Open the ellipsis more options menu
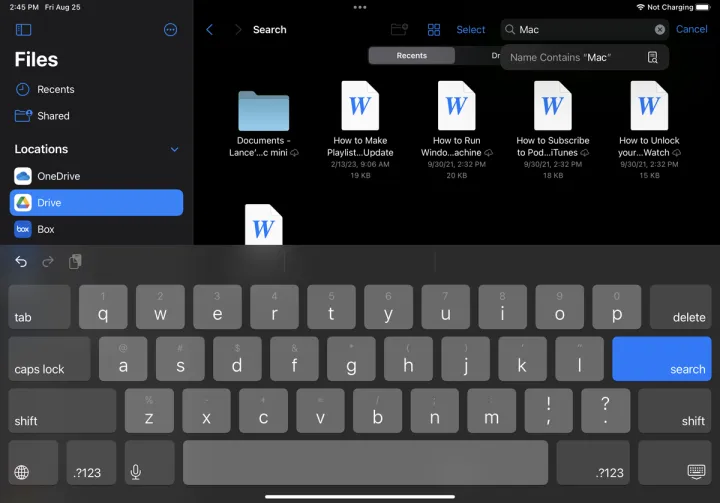The image size is (720, 503). click(x=170, y=30)
